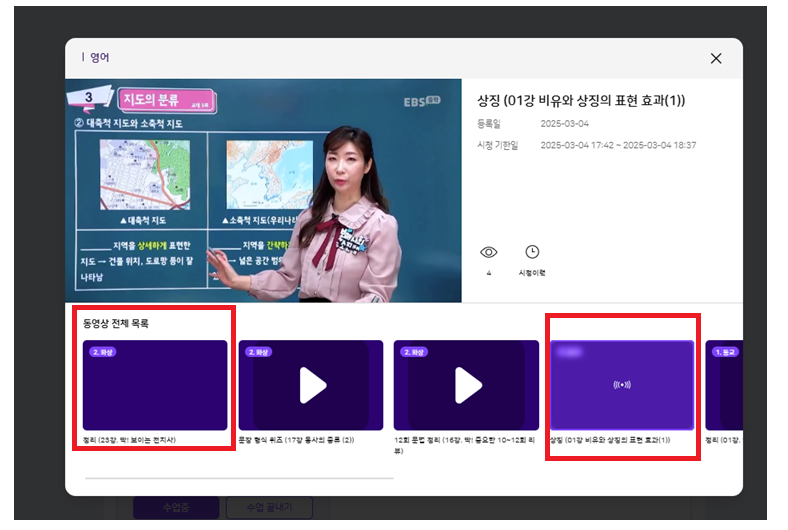Select the 정리 (23강) video thumbnail

[x=155, y=385]
